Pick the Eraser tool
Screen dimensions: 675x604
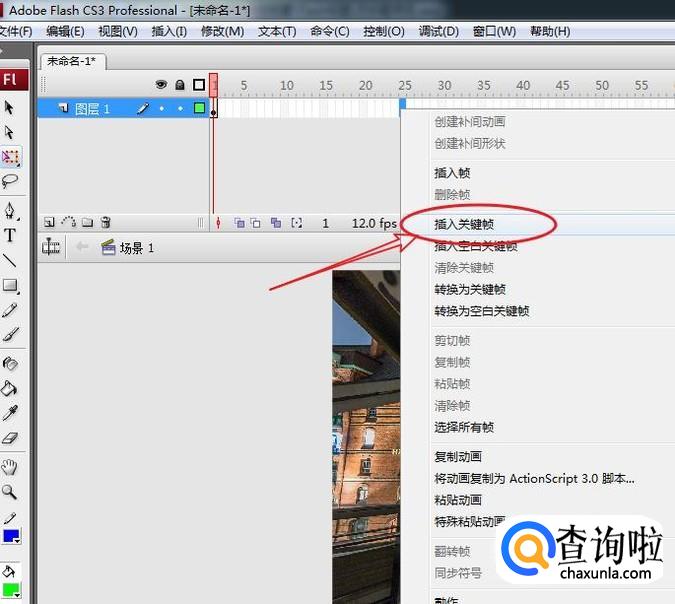(10, 438)
